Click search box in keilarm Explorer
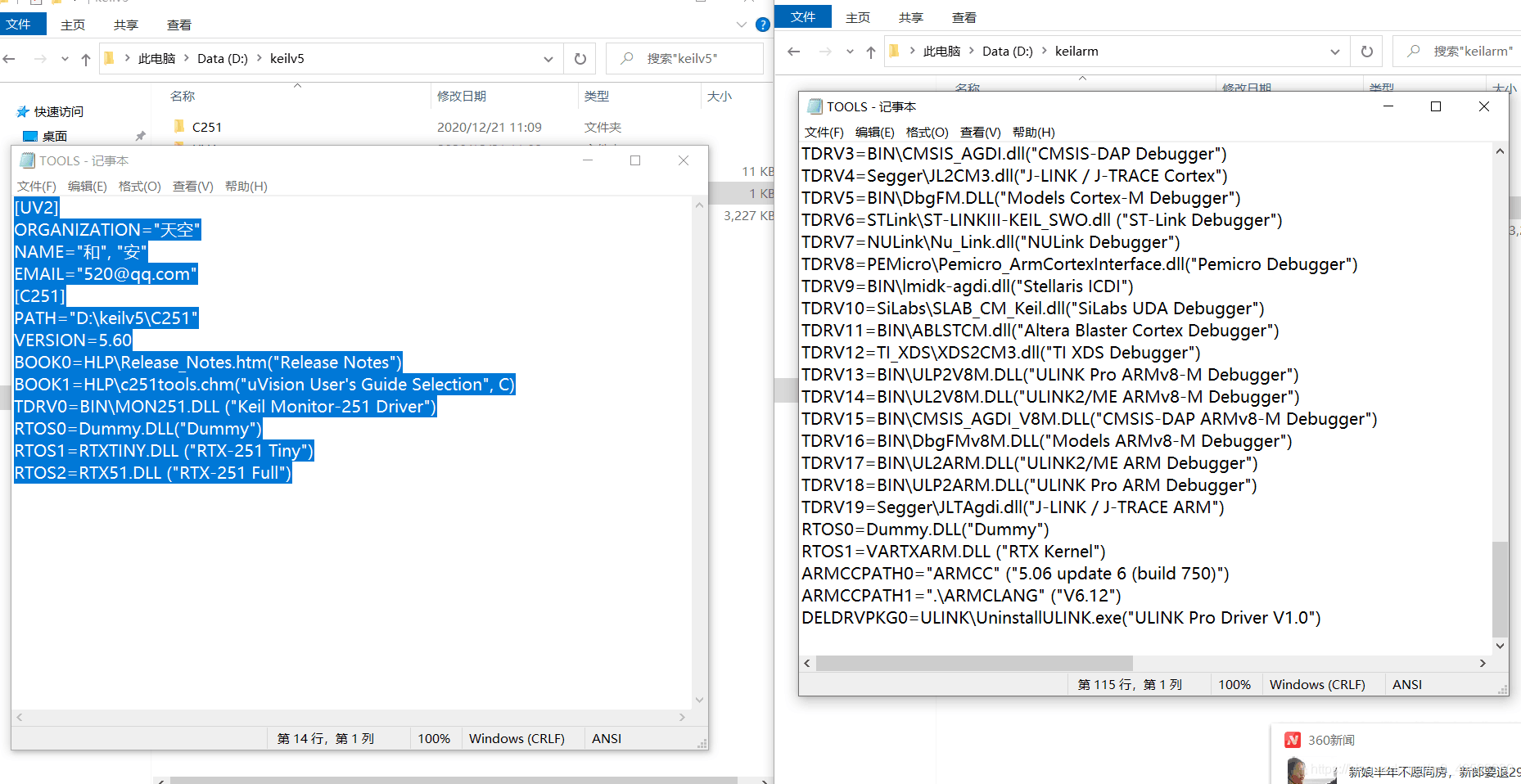Image resolution: width=1521 pixels, height=784 pixels. point(1458,51)
